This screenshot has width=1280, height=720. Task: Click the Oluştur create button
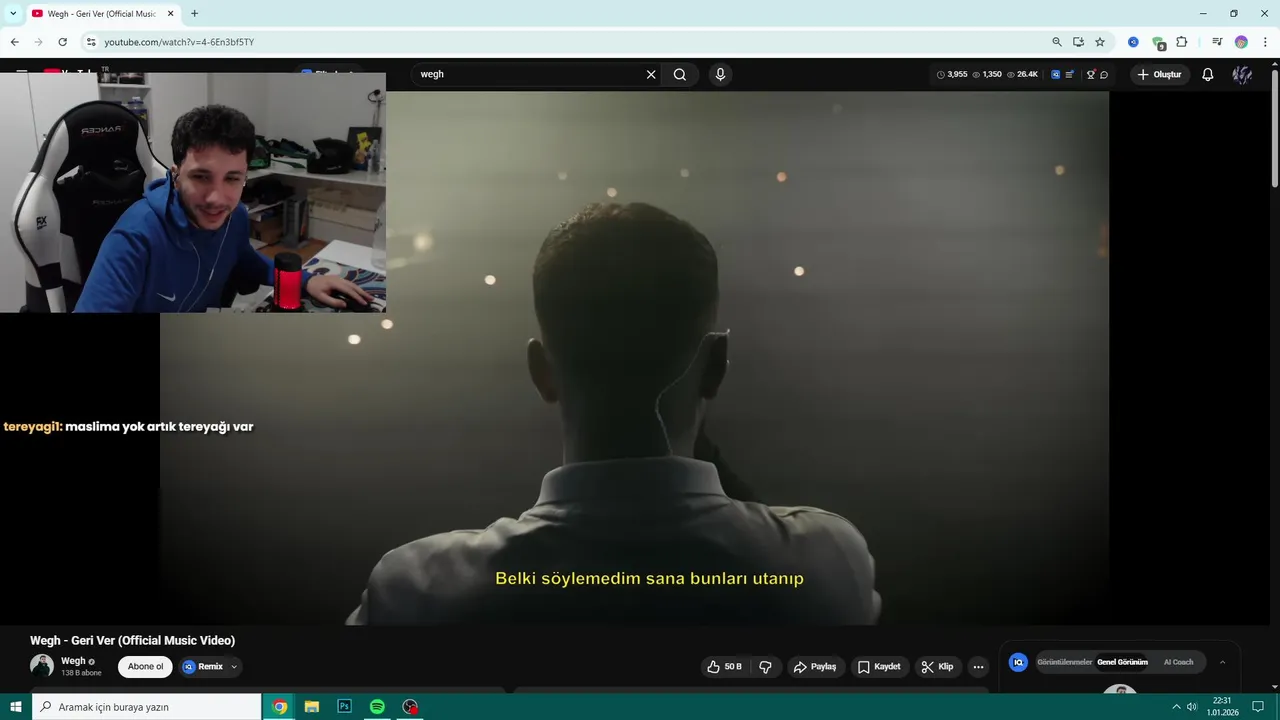[x=1159, y=74]
